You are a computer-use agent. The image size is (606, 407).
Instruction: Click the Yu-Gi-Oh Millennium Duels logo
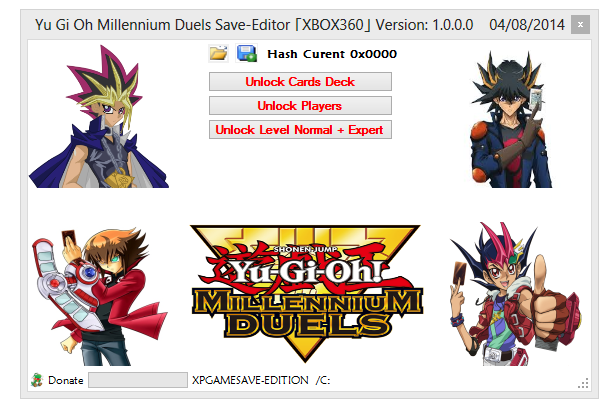coord(306,294)
